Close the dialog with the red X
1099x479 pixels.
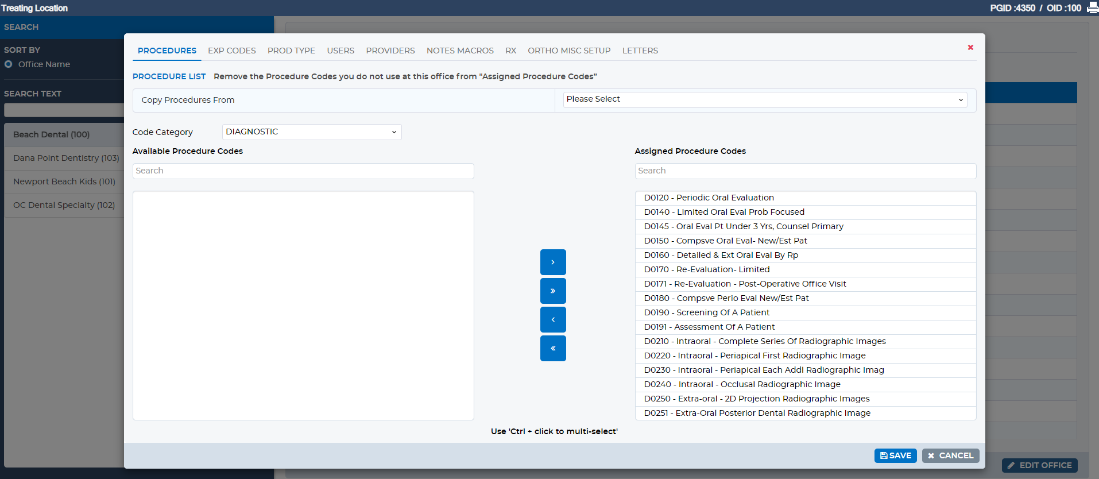click(970, 47)
